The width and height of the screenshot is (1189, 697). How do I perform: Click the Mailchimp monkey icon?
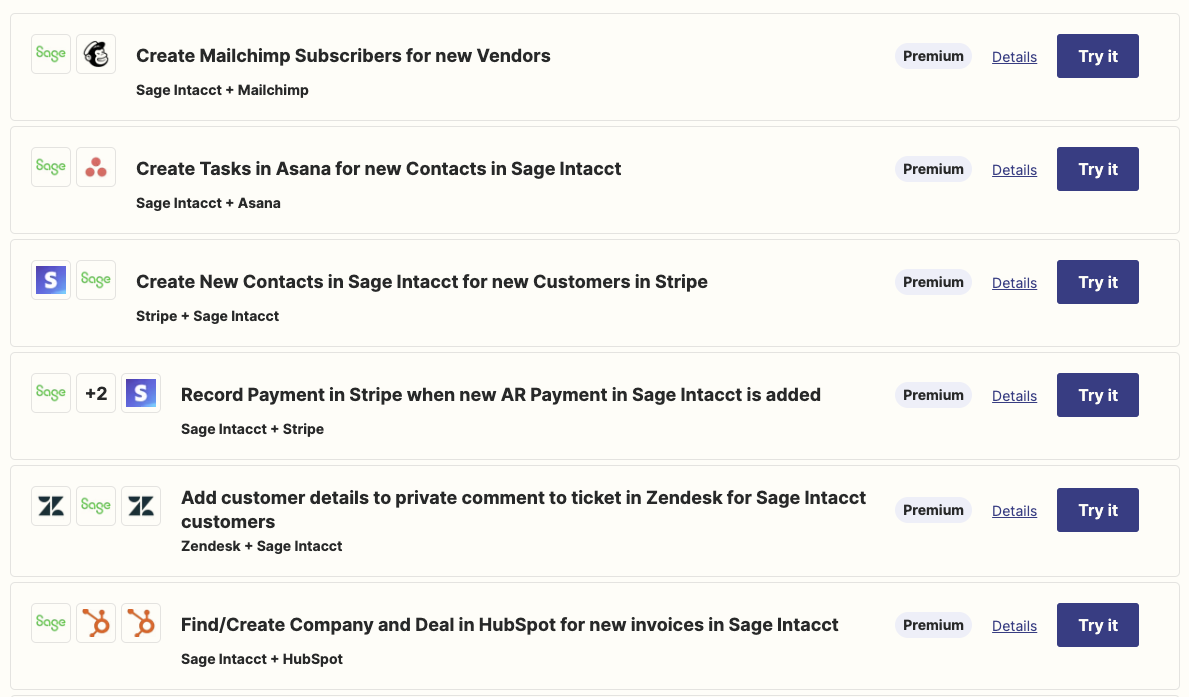tap(96, 54)
